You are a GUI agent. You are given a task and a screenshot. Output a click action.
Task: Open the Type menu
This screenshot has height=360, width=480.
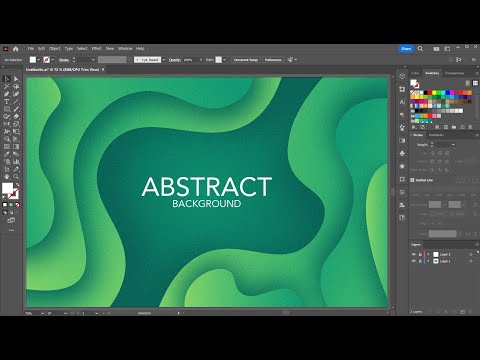[69, 49]
